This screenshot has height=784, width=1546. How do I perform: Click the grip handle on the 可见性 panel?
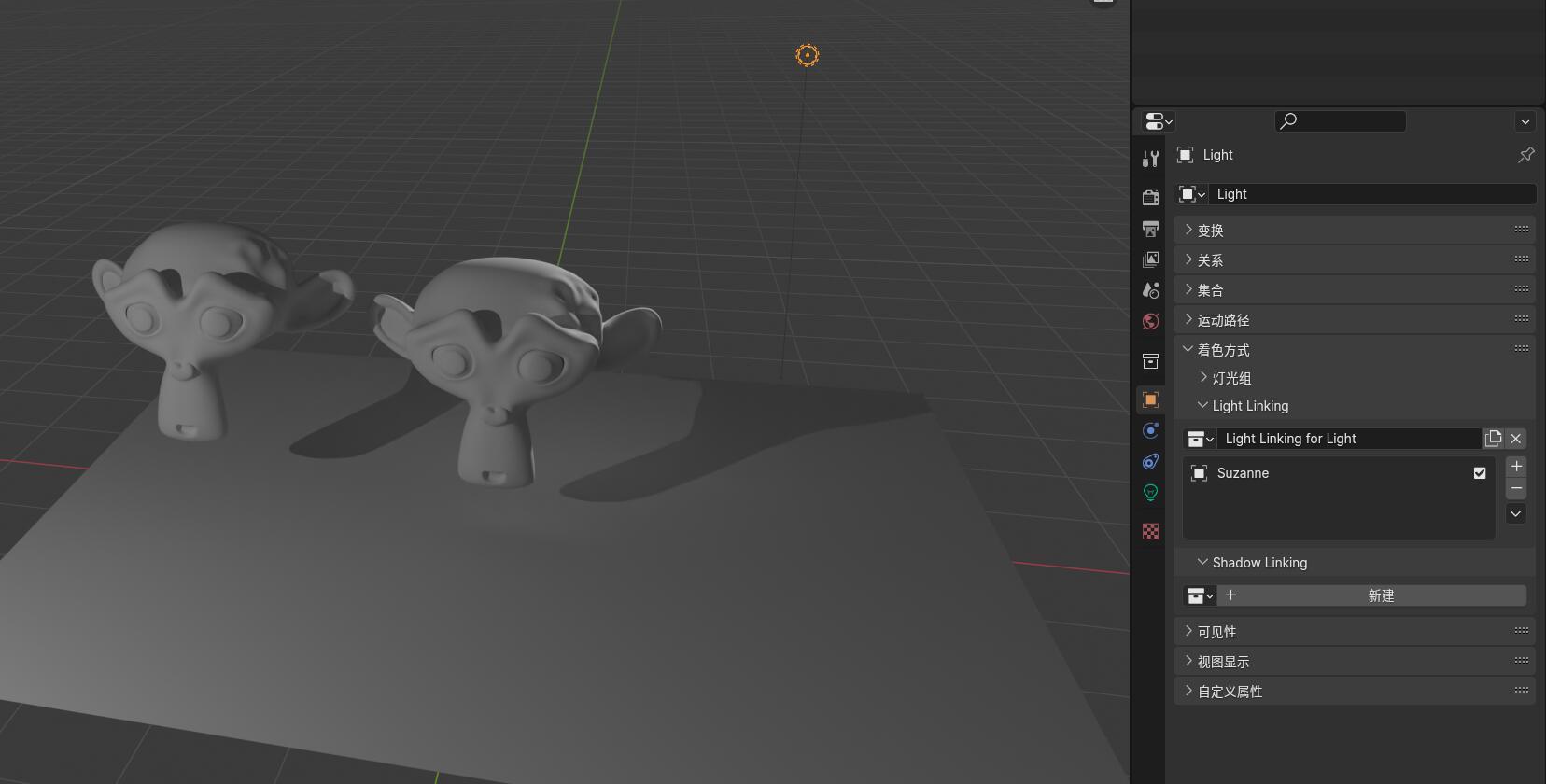point(1522,630)
